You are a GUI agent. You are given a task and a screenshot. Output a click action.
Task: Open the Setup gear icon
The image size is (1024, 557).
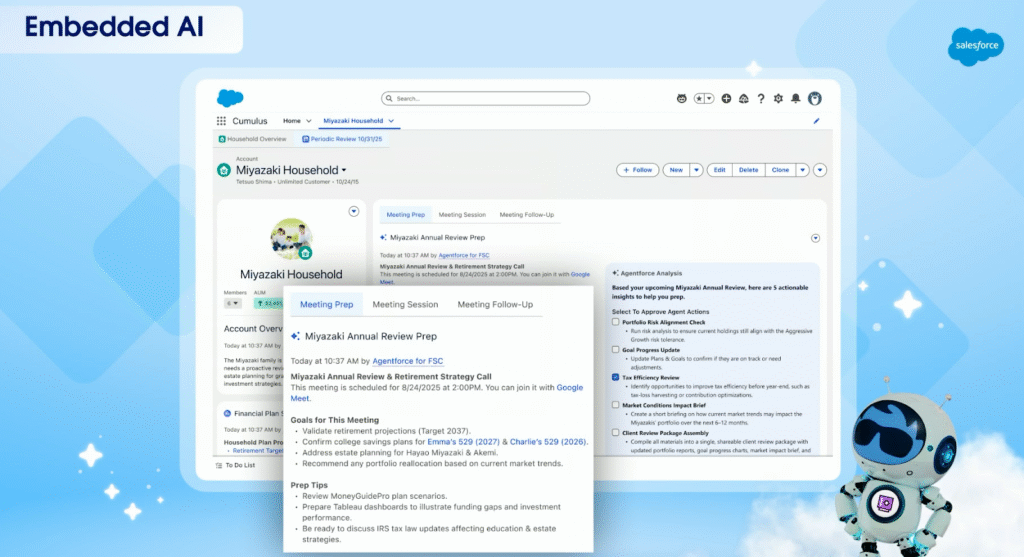(x=779, y=99)
